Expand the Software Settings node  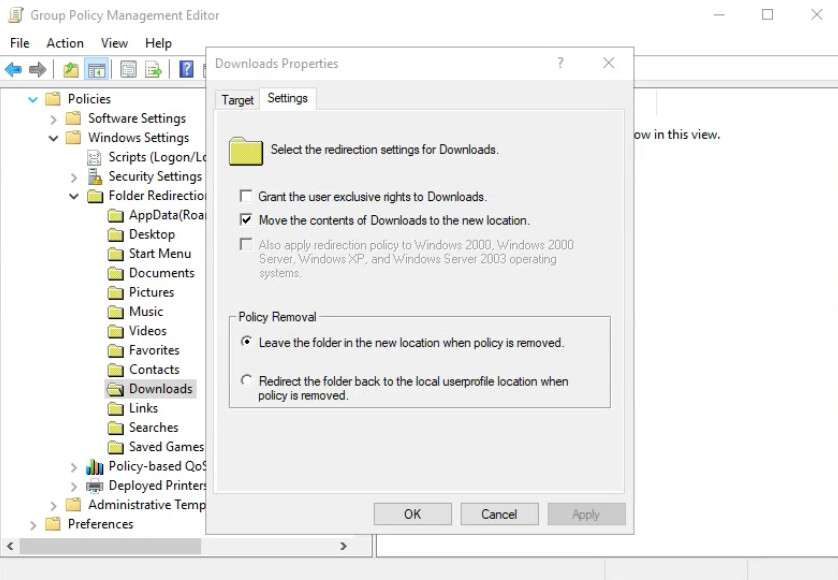(x=52, y=118)
